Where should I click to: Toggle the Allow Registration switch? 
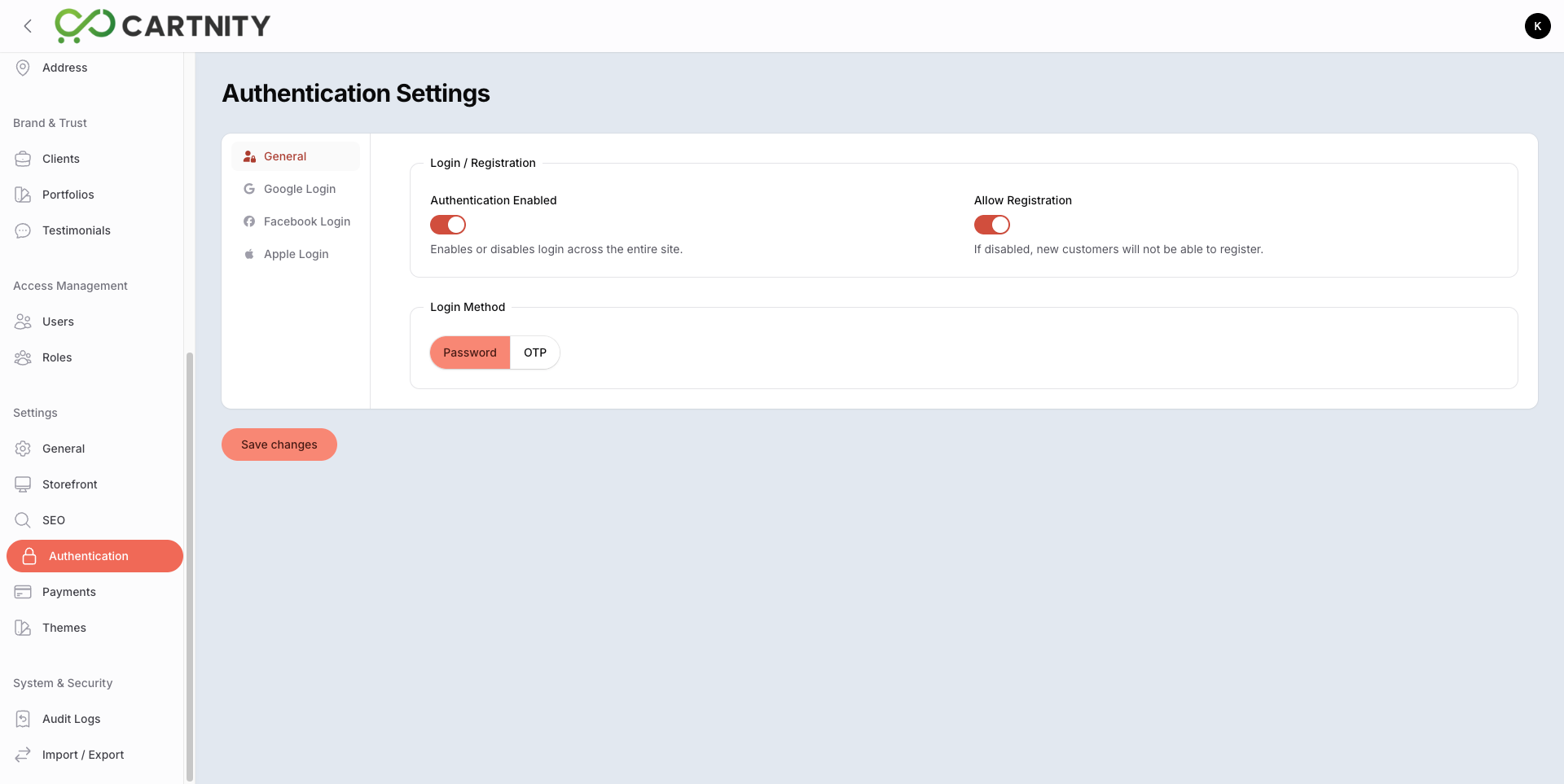tap(992, 225)
